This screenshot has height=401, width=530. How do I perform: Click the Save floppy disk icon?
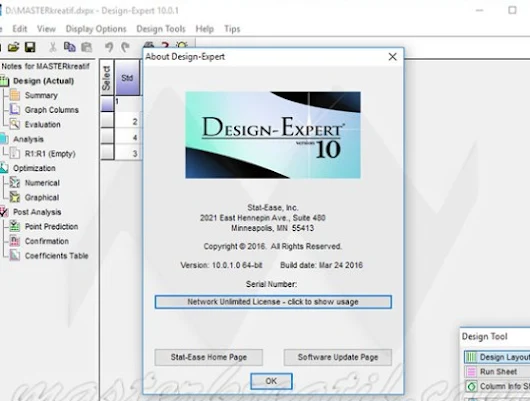click(x=30, y=47)
